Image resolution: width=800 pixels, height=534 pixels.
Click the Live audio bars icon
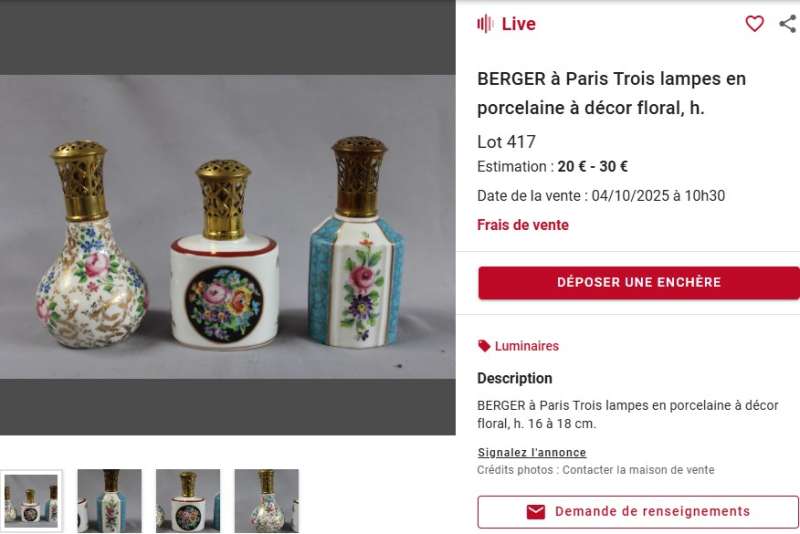click(x=485, y=24)
